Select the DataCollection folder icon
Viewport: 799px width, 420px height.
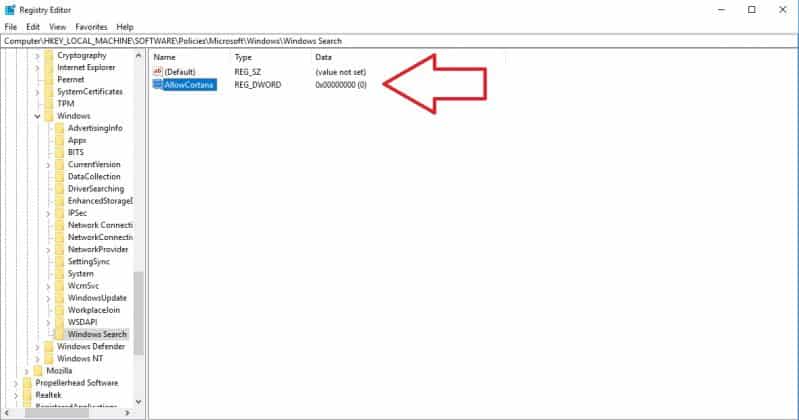click(x=60, y=177)
